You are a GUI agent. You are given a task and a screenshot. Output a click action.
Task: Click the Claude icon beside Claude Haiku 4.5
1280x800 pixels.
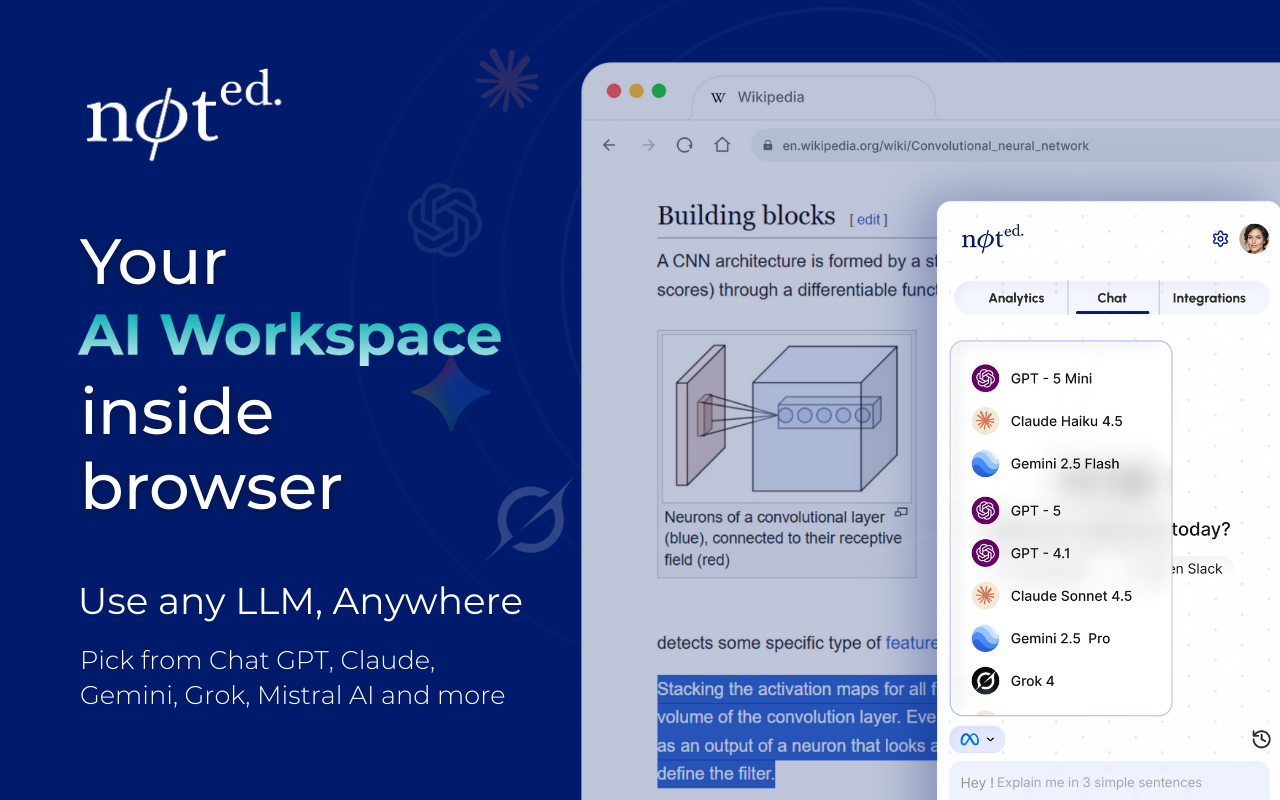[984, 421]
